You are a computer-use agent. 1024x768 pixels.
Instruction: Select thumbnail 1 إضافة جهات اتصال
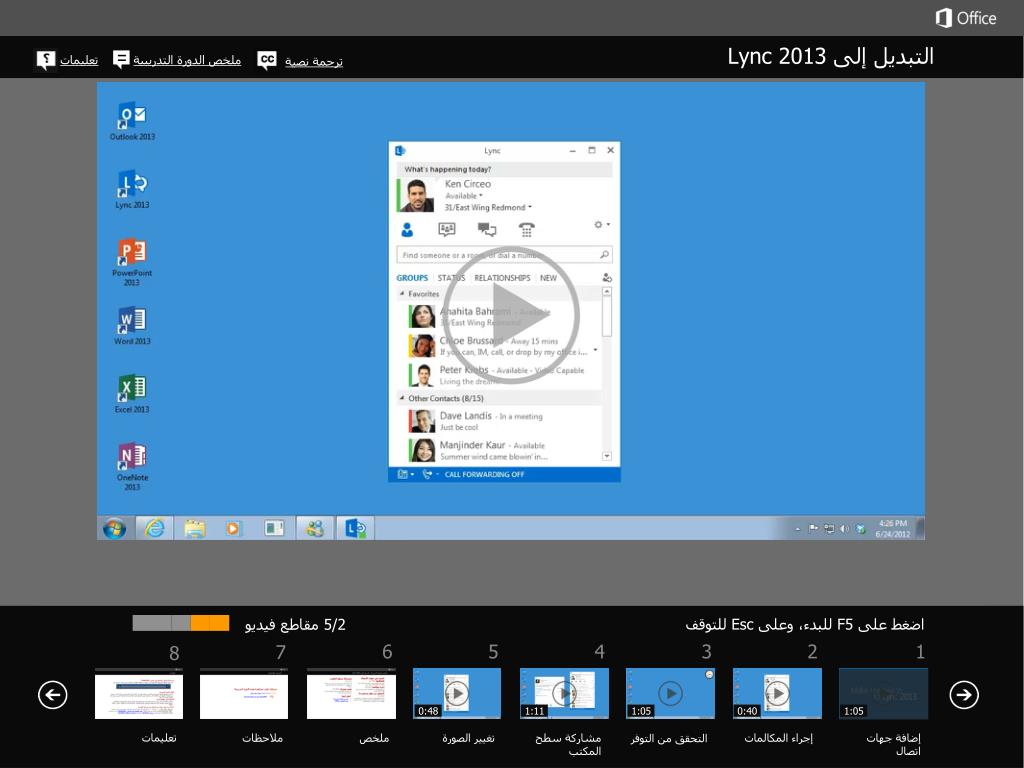point(883,694)
